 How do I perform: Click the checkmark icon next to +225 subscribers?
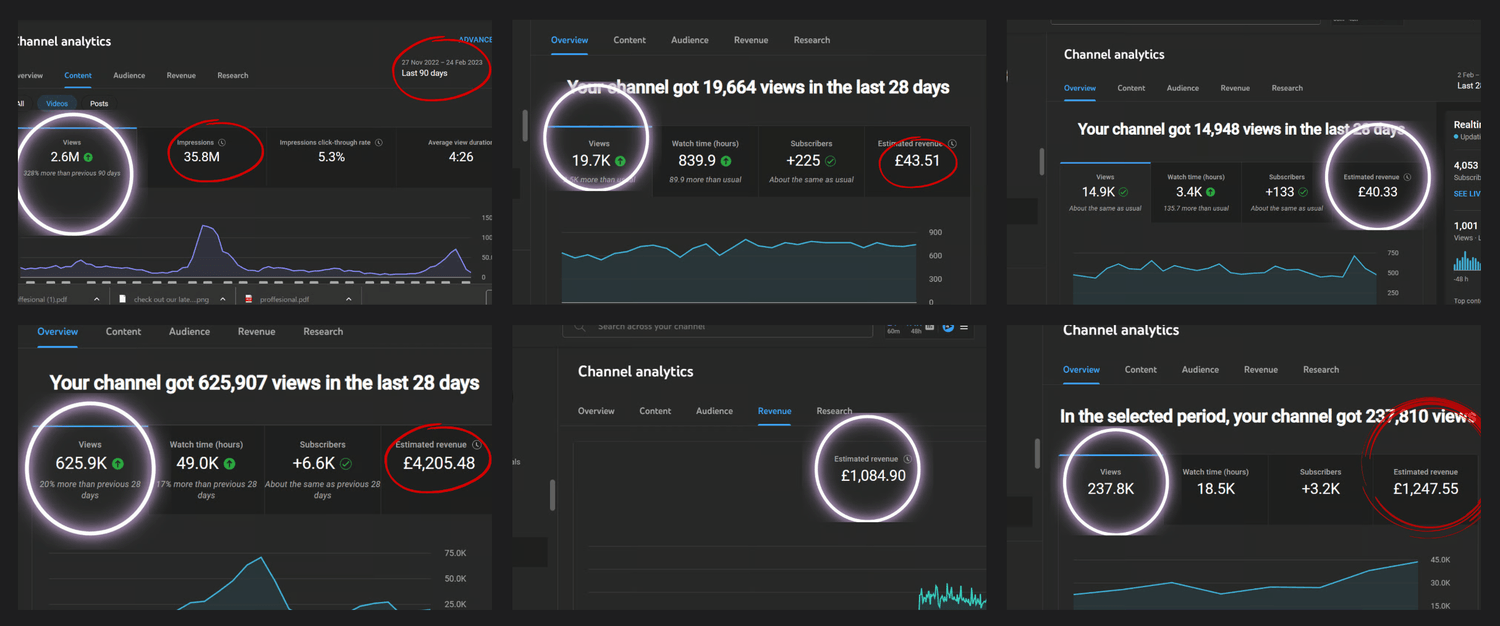click(830, 161)
